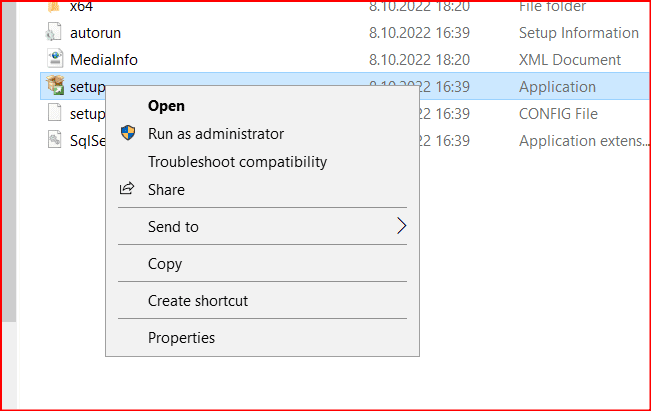
Task: Click the autorun file icon
Action: pos(54,33)
